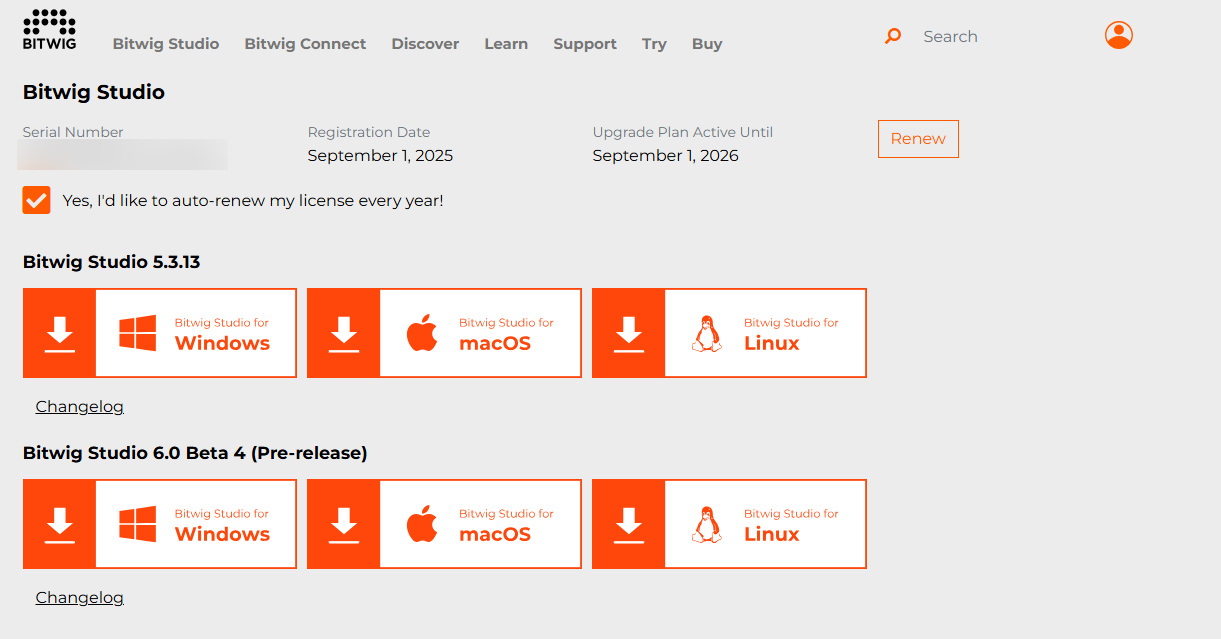Select Learn in the navigation bar

point(506,44)
